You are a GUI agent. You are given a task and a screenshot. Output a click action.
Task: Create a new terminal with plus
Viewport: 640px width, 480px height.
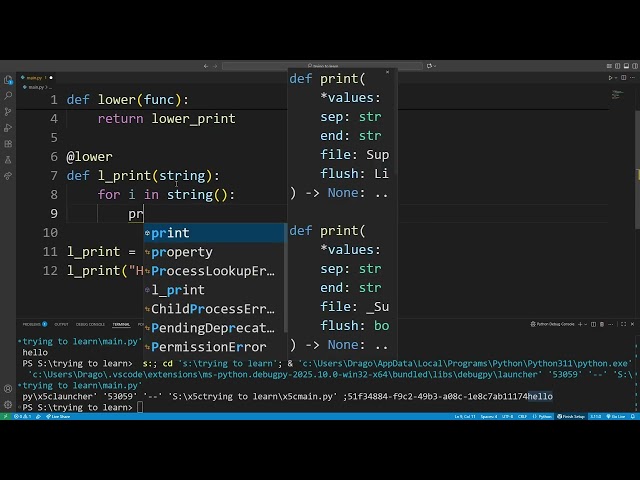[580, 324]
